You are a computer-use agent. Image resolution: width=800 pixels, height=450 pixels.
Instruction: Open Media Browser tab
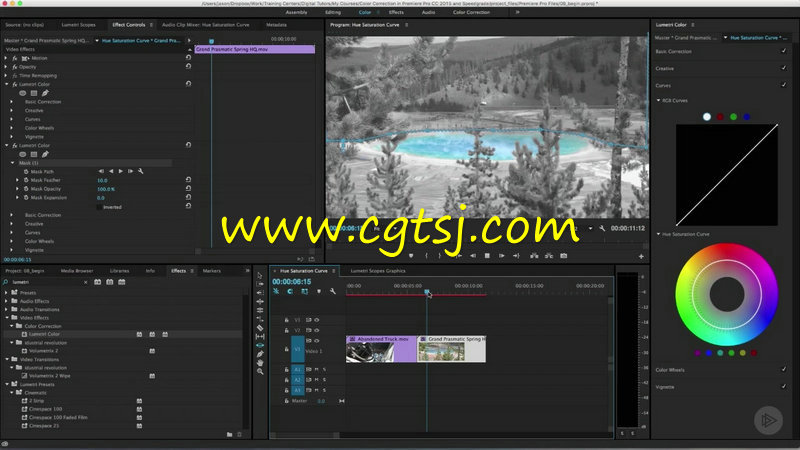[77, 271]
